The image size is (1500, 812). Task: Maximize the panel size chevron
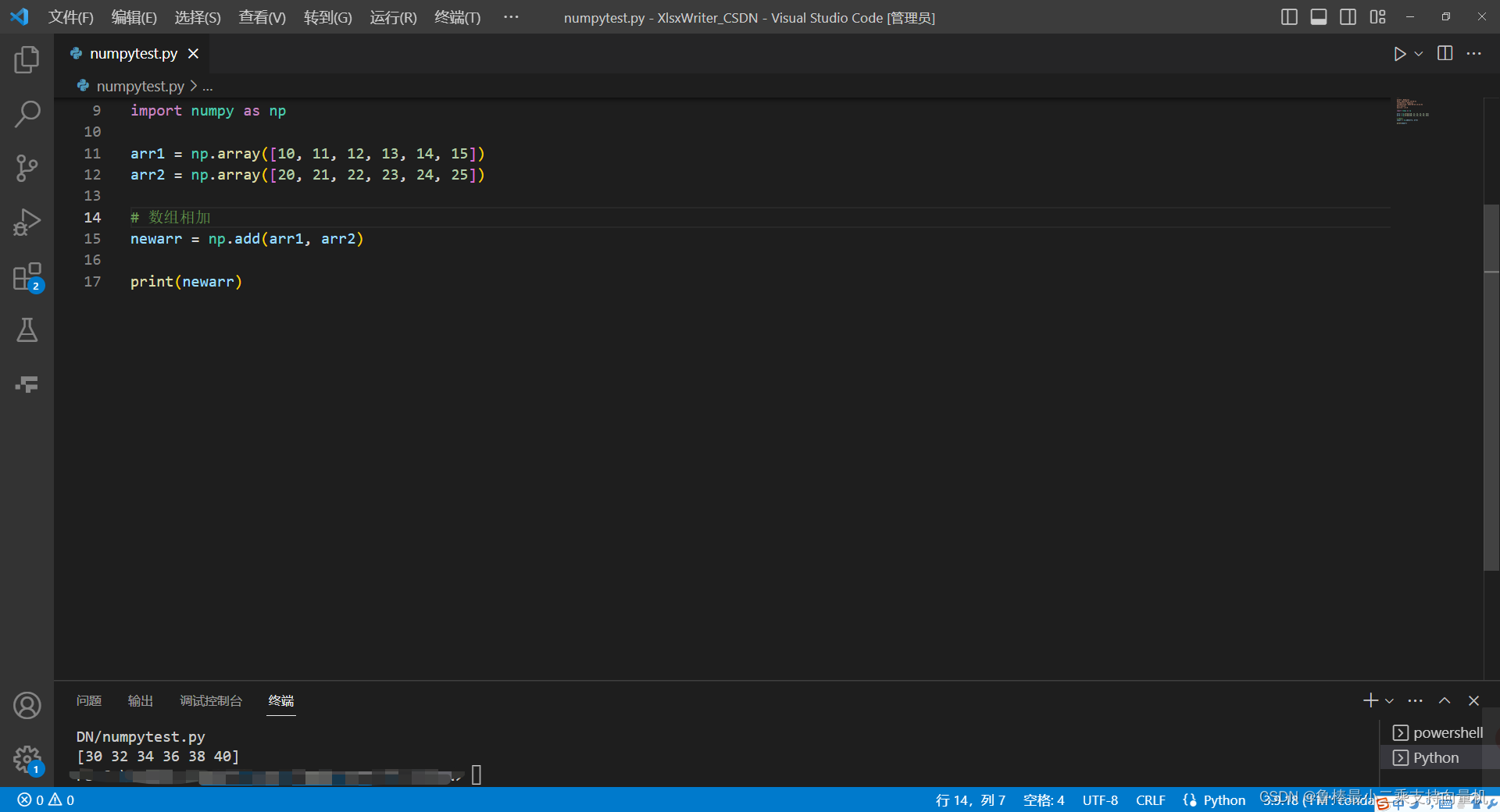[x=1445, y=700]
